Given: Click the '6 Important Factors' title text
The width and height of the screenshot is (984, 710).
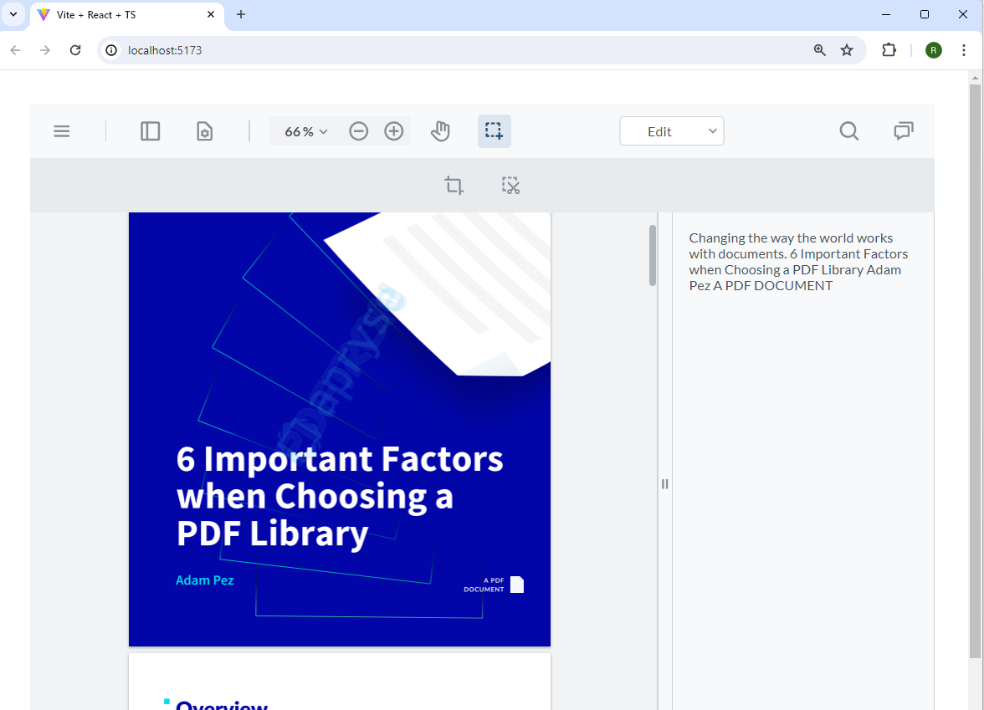Looking at the screenshot, I should pos(340,459).
